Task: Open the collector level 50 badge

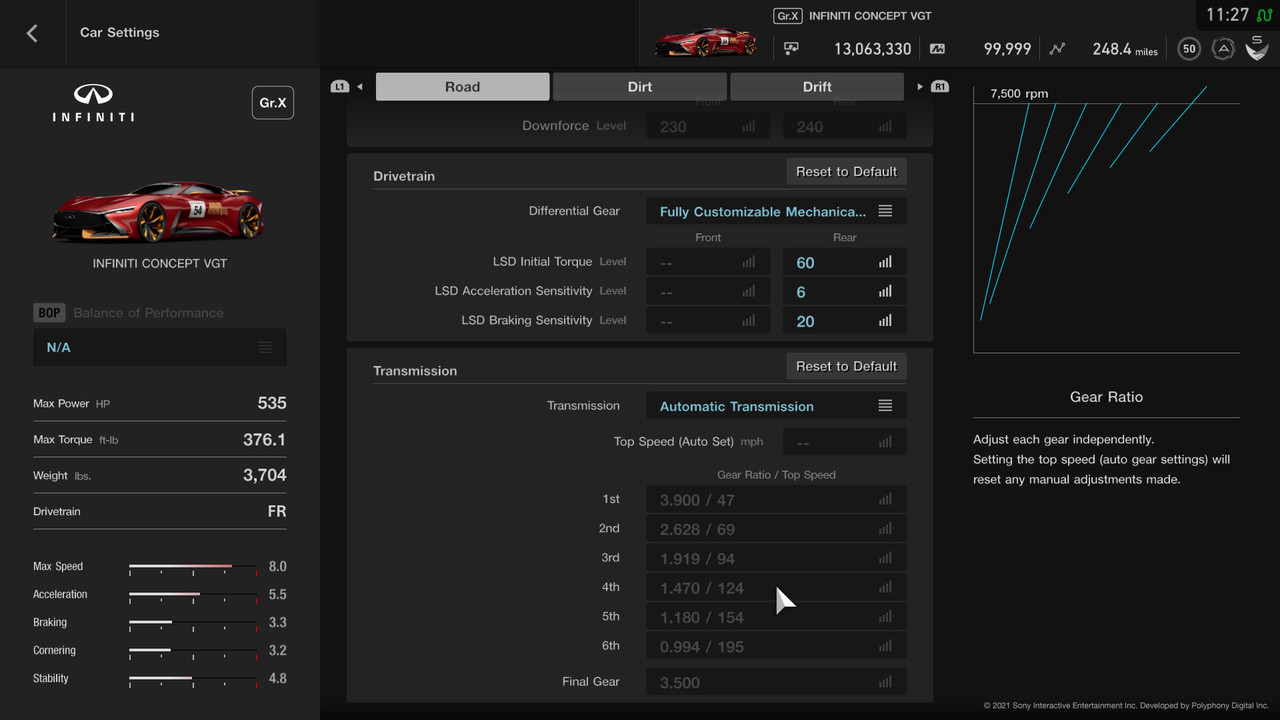Action: pyautogui.click(x=1189, y=48)
